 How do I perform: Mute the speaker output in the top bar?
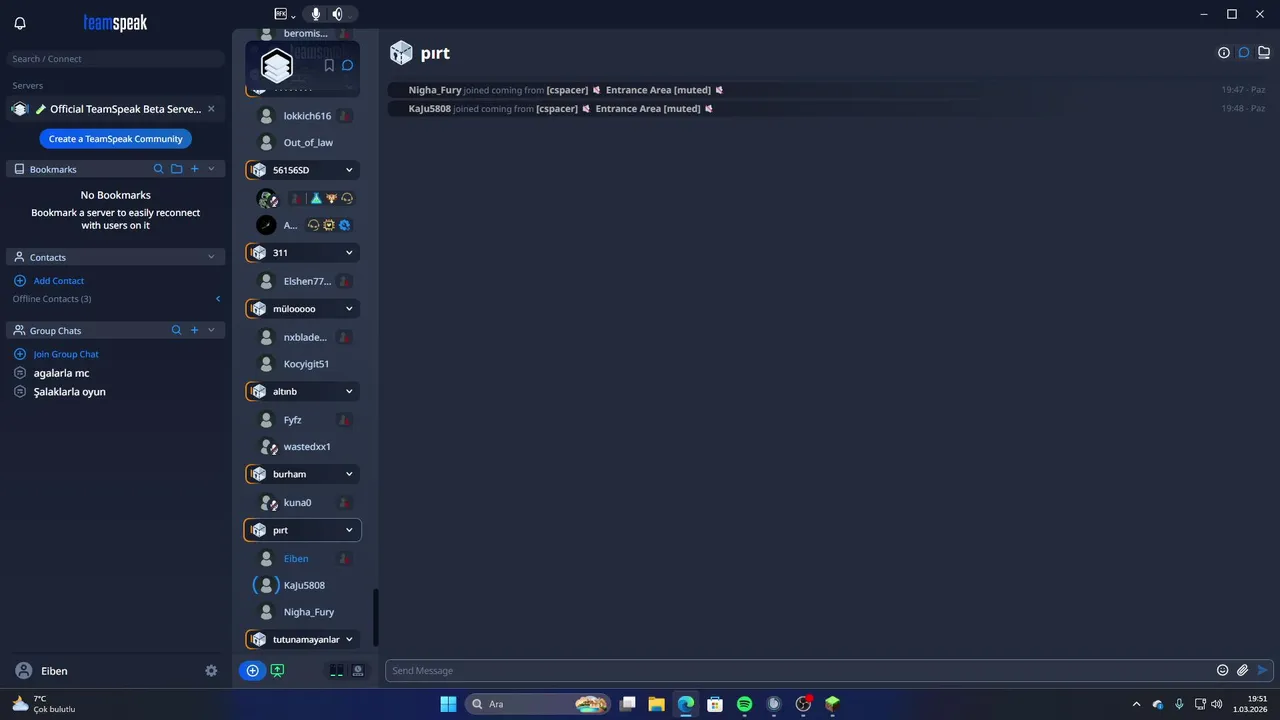click(x=337, y=14)
